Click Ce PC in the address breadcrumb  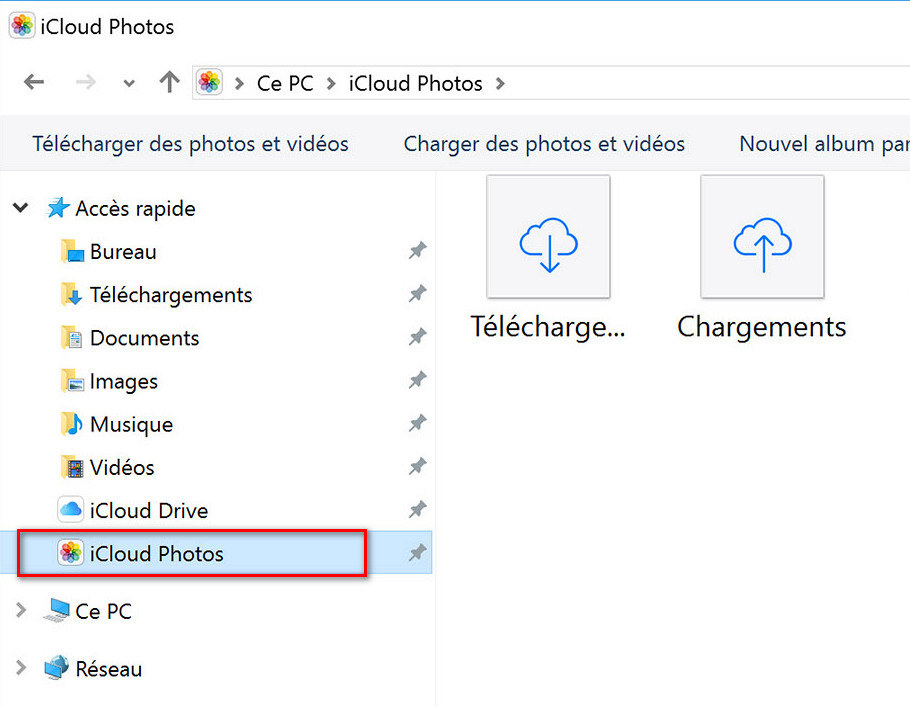285,83
